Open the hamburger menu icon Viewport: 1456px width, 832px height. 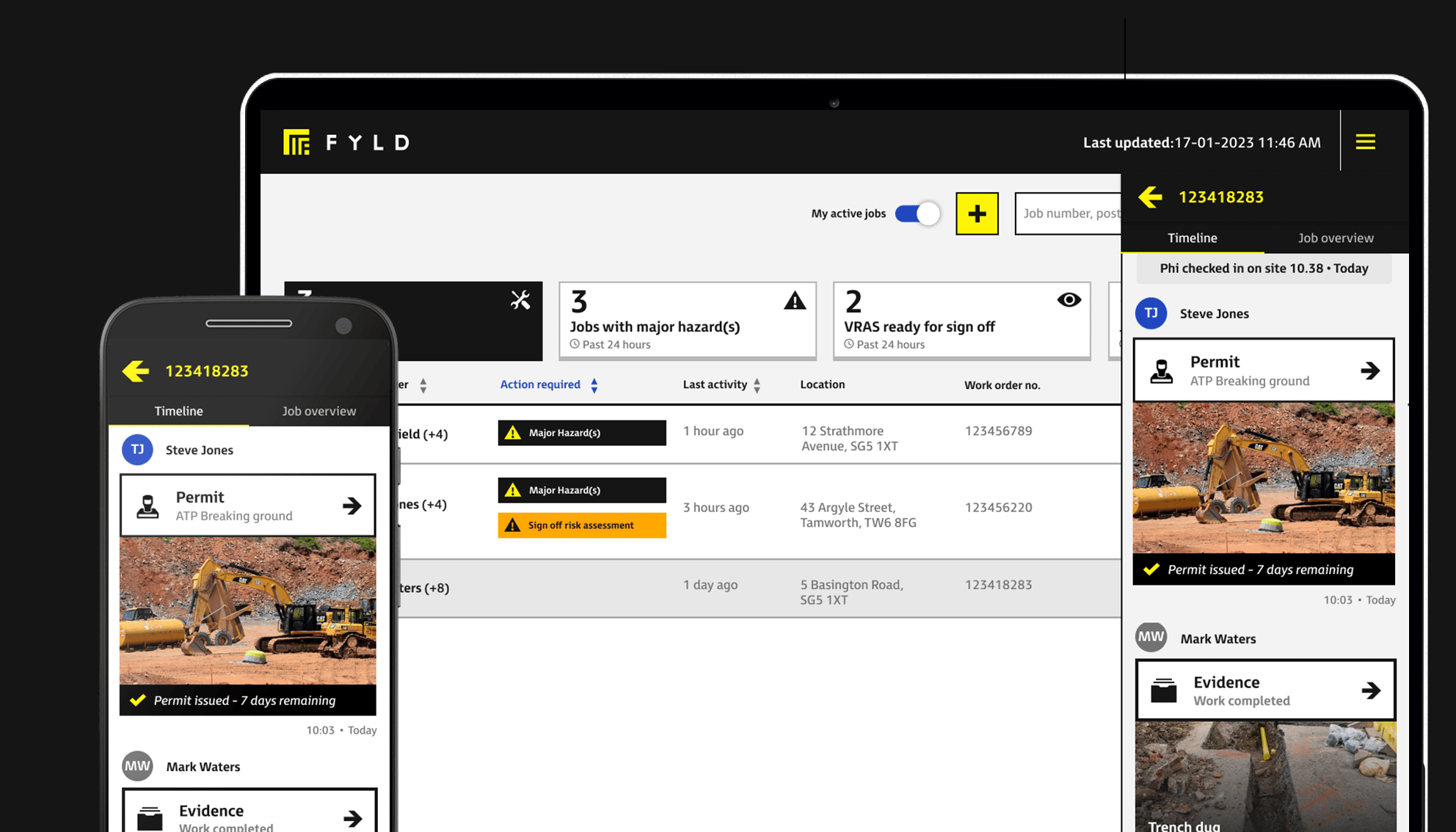point(1365,142)
